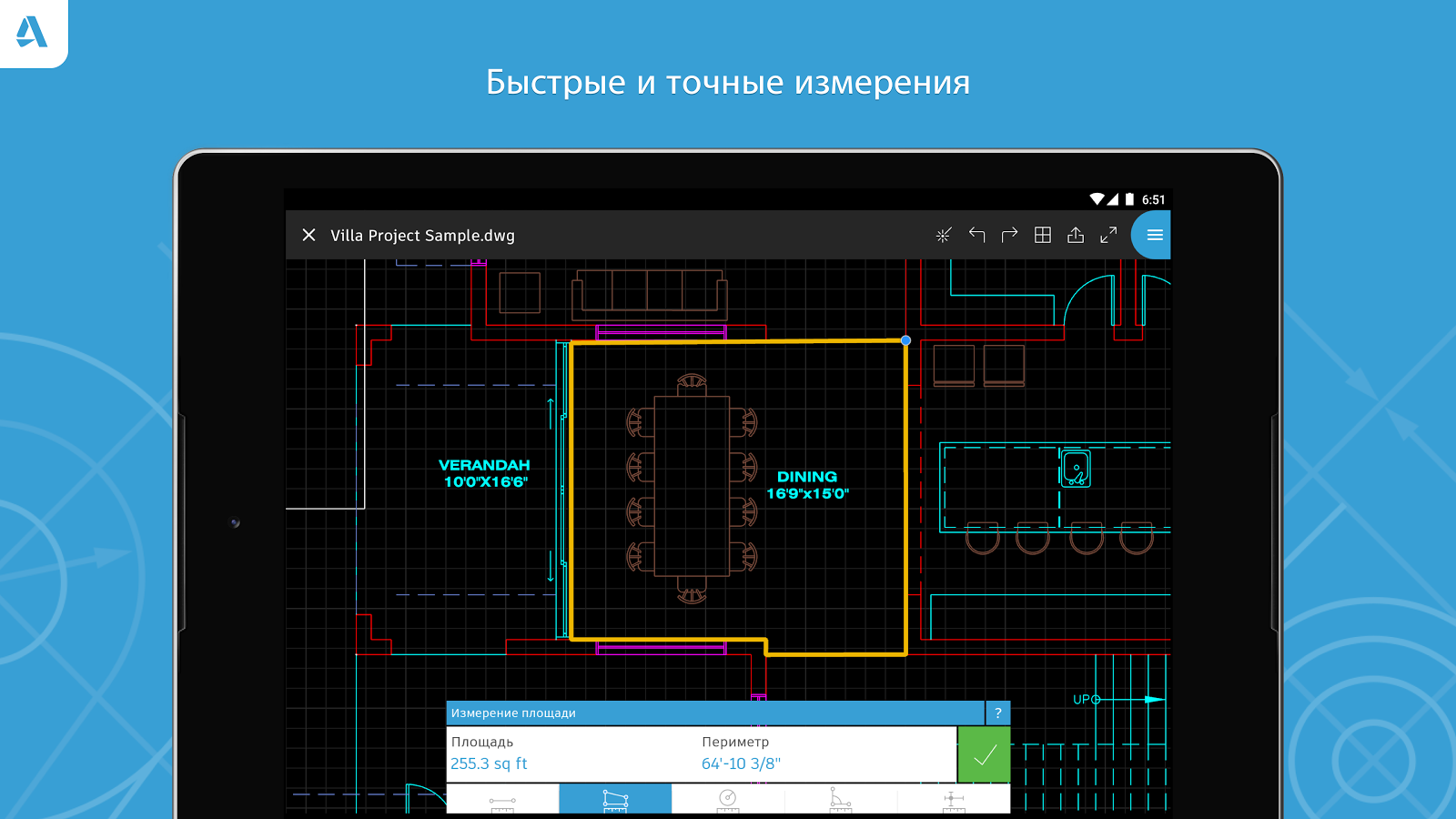Tap the smart pen sparkle icon
The image size is (1456, 819).
point(943,236)
